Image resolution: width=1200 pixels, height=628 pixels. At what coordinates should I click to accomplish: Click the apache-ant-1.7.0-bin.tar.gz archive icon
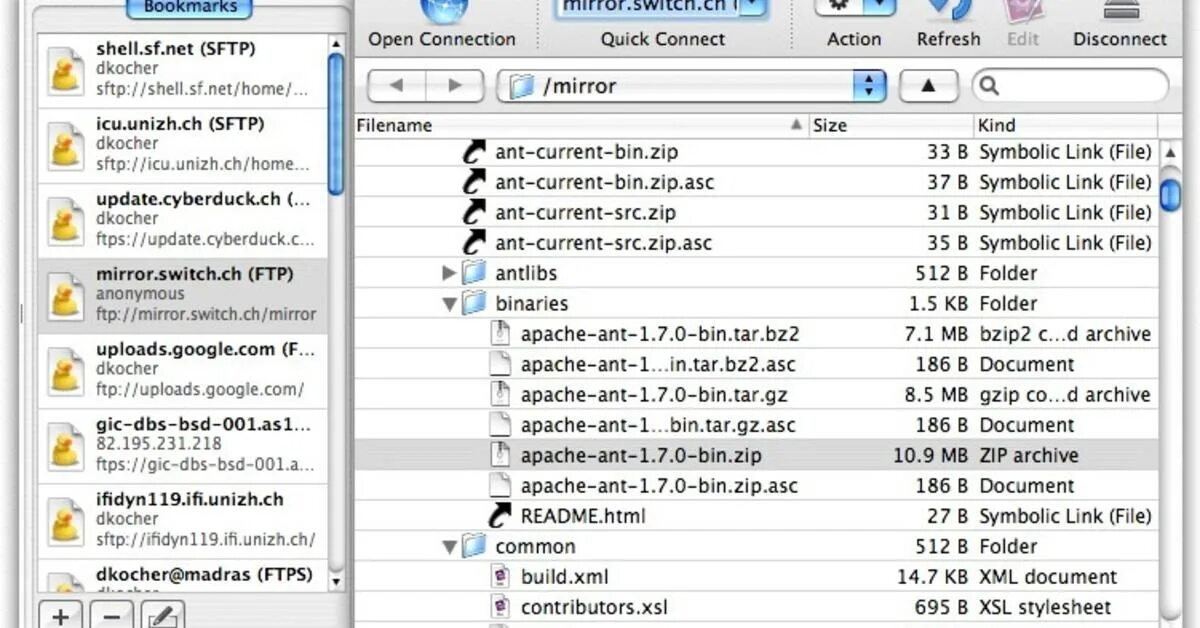[x=500, y=394]
